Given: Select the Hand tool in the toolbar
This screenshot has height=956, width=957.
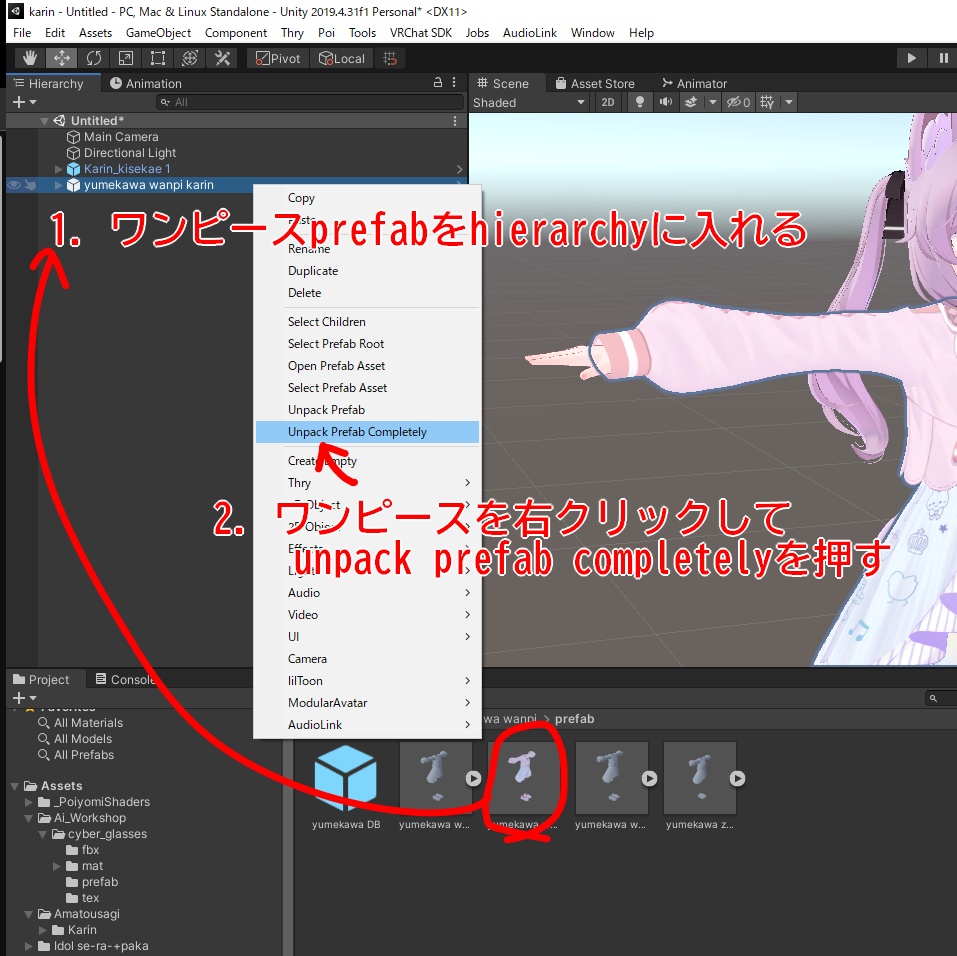Looking at the screenshot, I should [29, 57].
